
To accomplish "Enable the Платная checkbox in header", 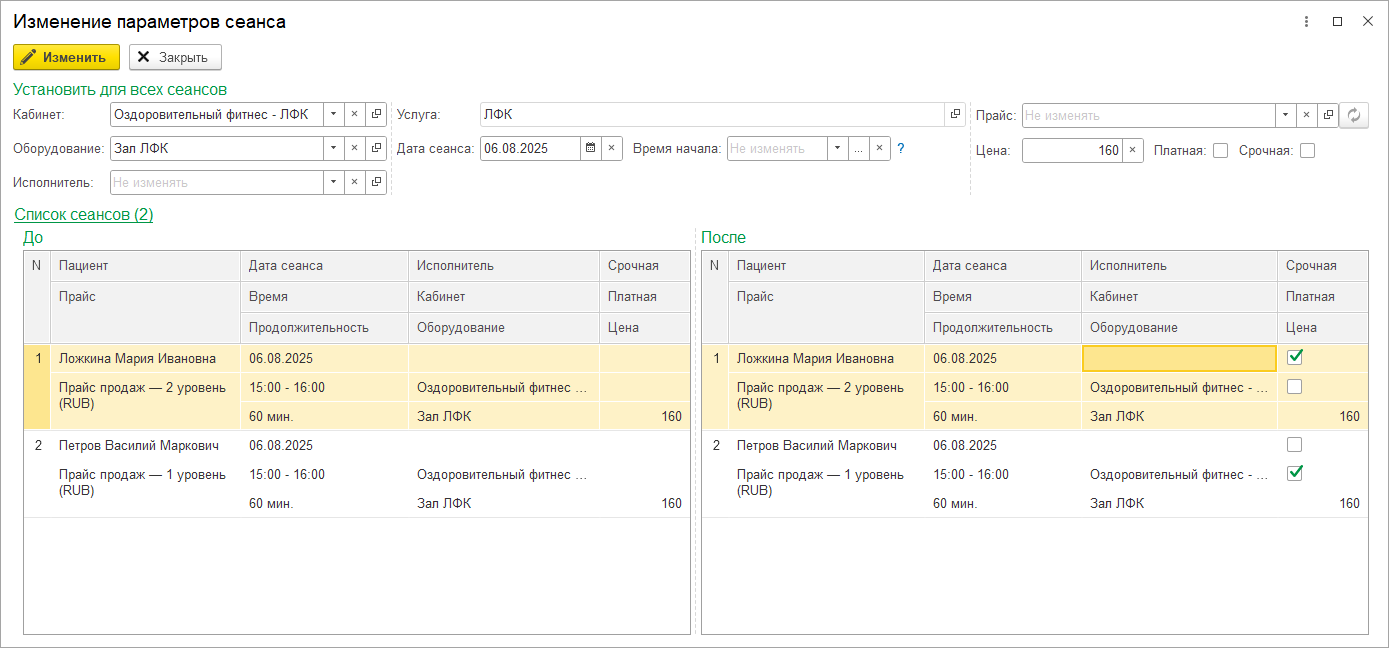I will coord(1220,151).
